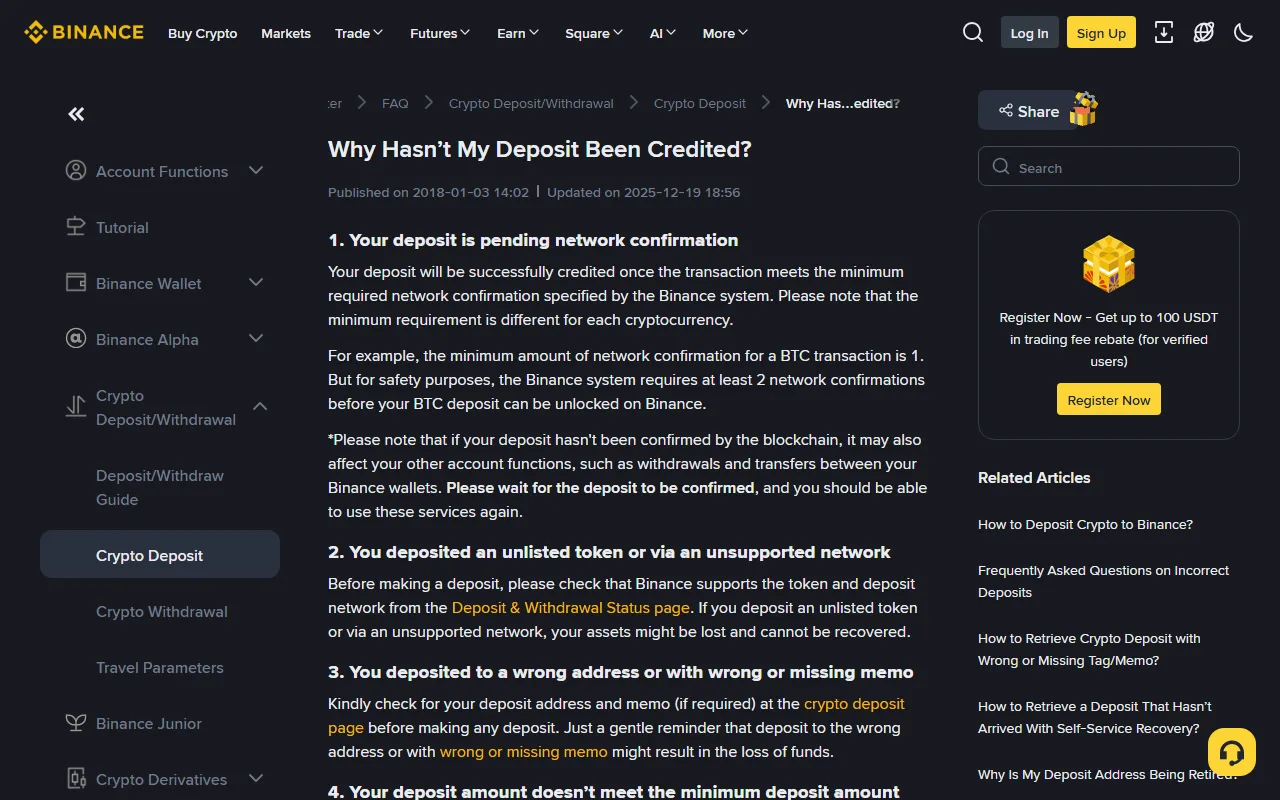Toggle dark mode moon icon
This screenshot has width=1280, height=800.
pos(1244,32)
